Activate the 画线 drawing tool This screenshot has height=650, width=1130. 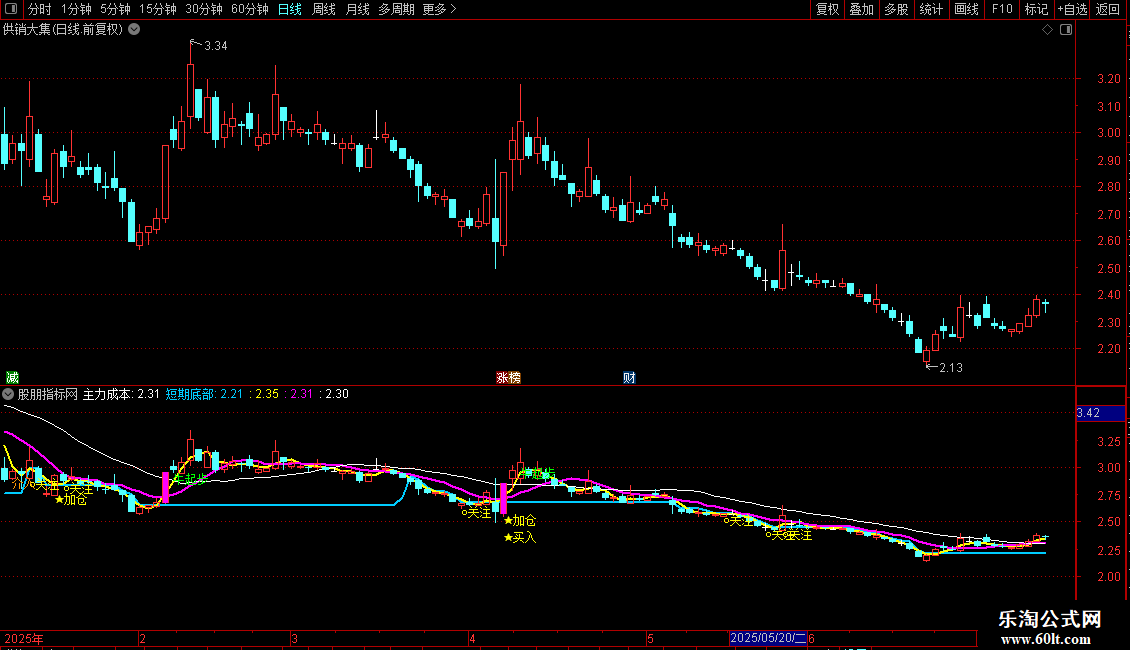pos(966,9)
